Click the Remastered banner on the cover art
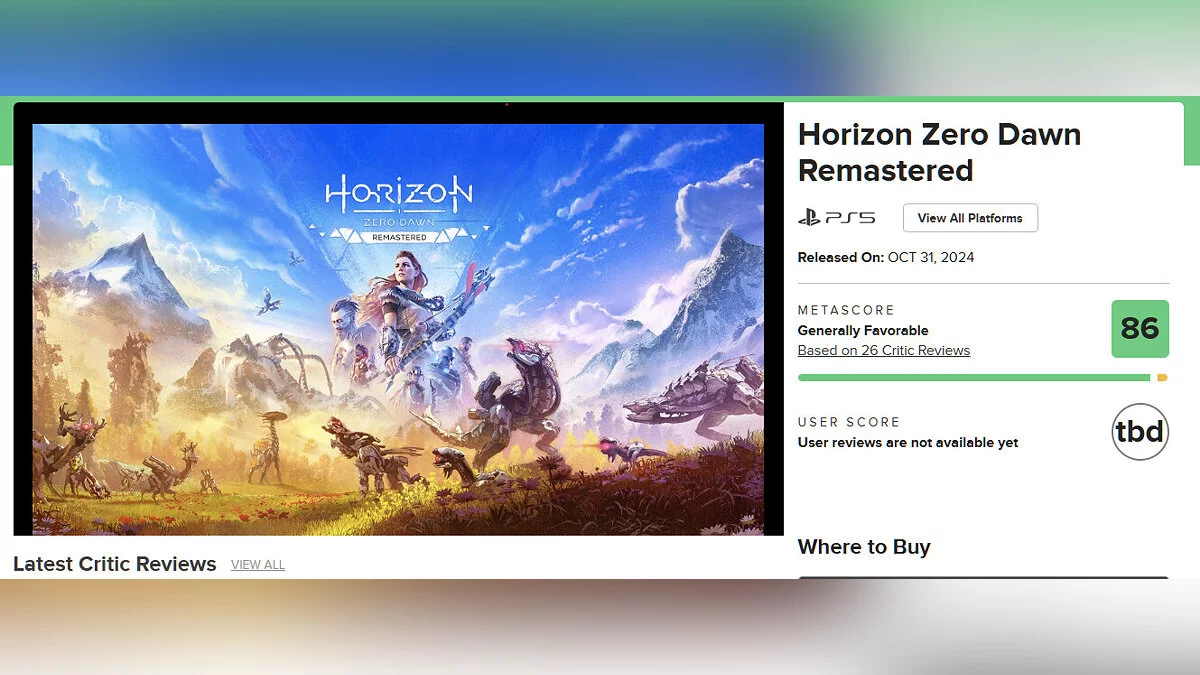Viewport: 1200px width, 675px height. (x=399, y=237)
